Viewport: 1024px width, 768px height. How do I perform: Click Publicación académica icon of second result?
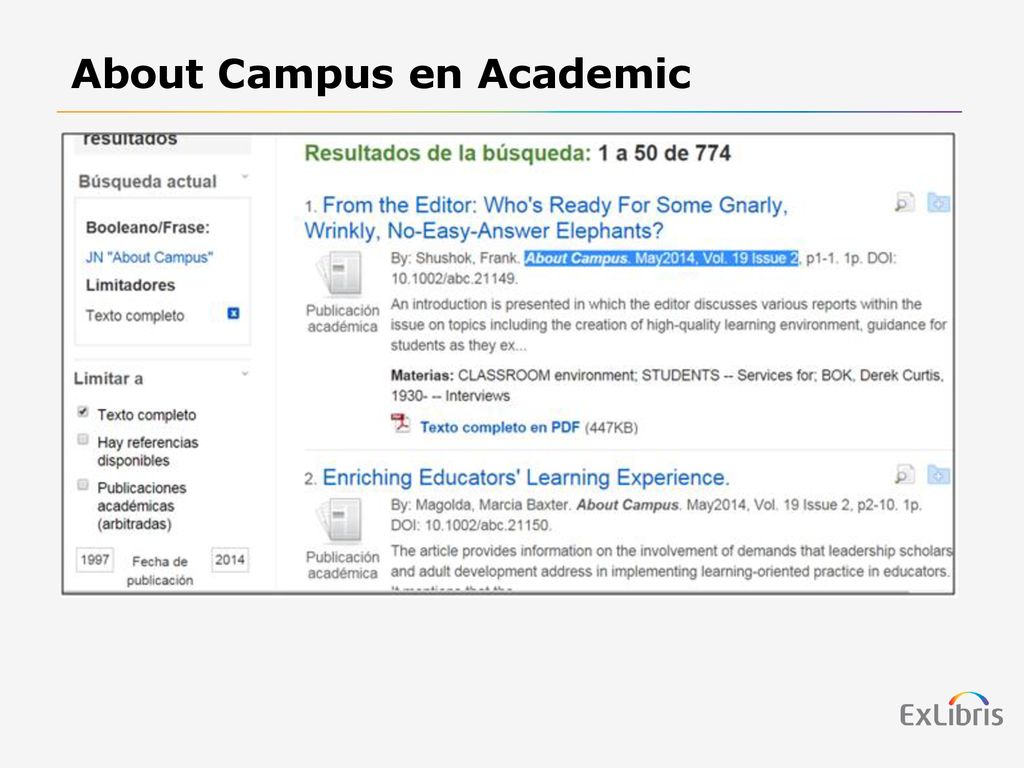[340, 520]
